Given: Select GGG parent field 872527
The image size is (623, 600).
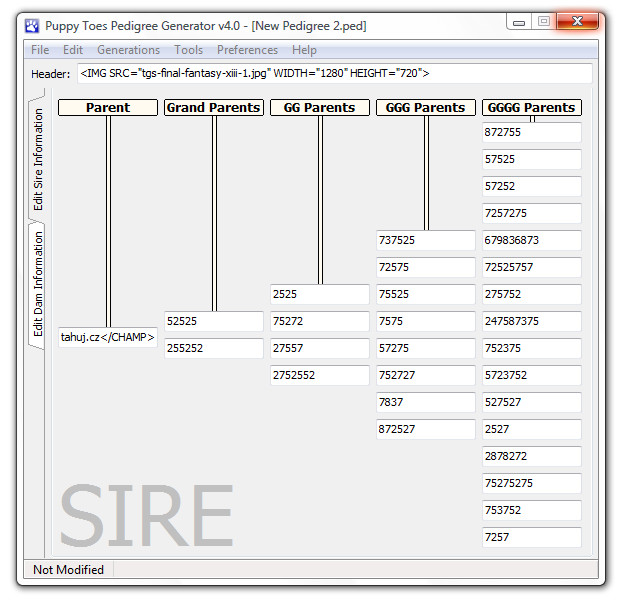Looking at the screenshot, I should coord(426,429).
